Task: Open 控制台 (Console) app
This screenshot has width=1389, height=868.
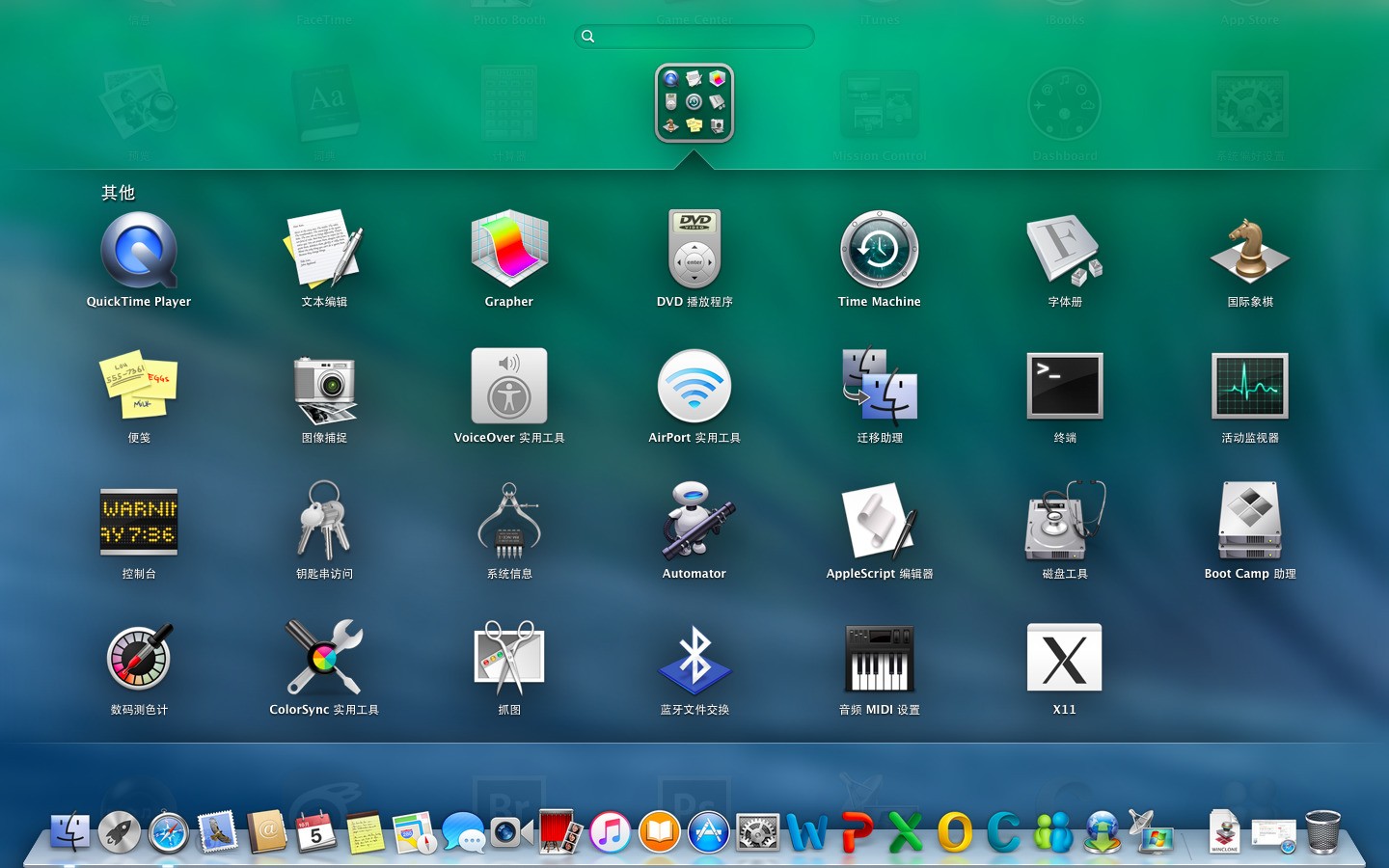Action: 139,523
